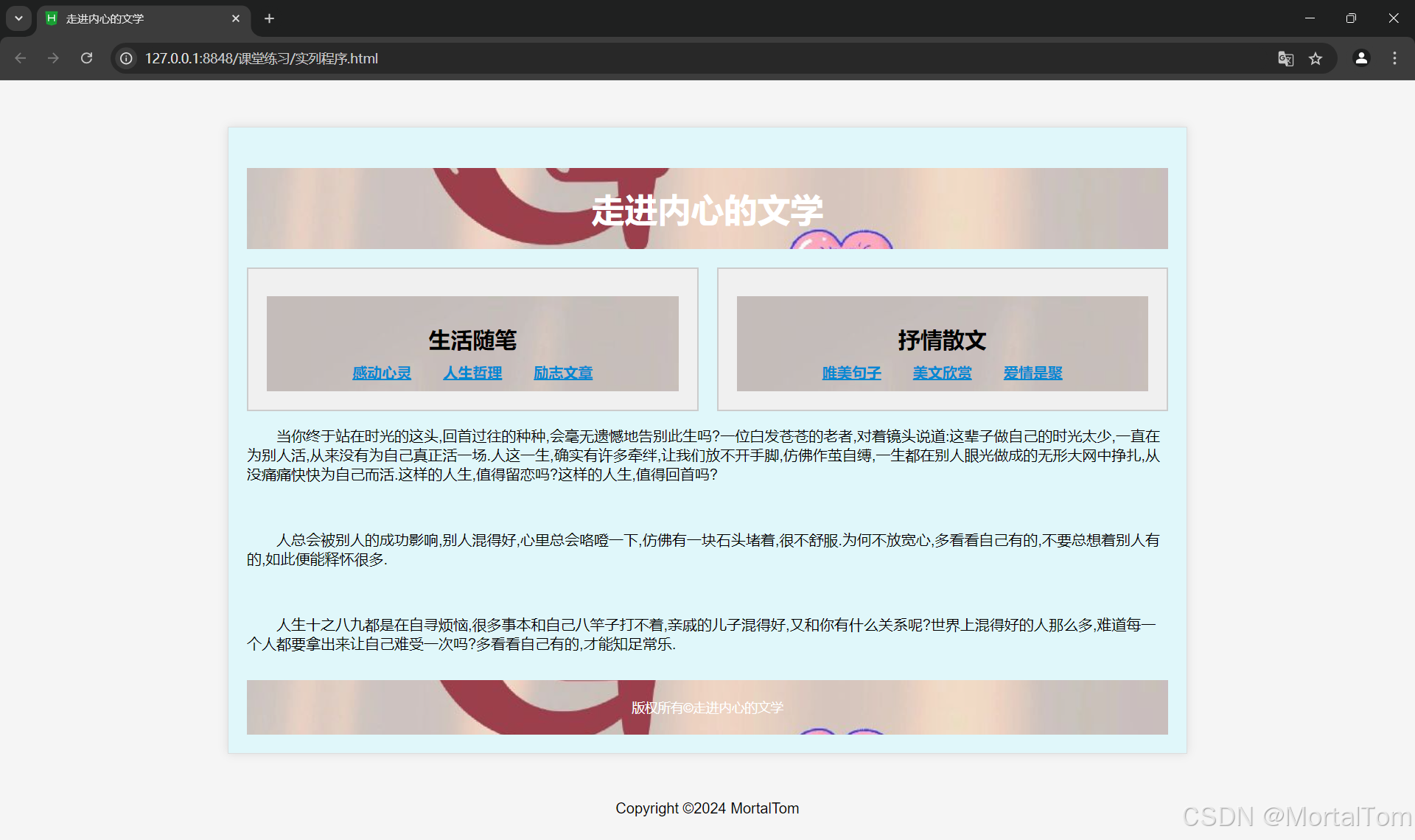Click the 走进内心的文学 page heading

pos(707,211)
